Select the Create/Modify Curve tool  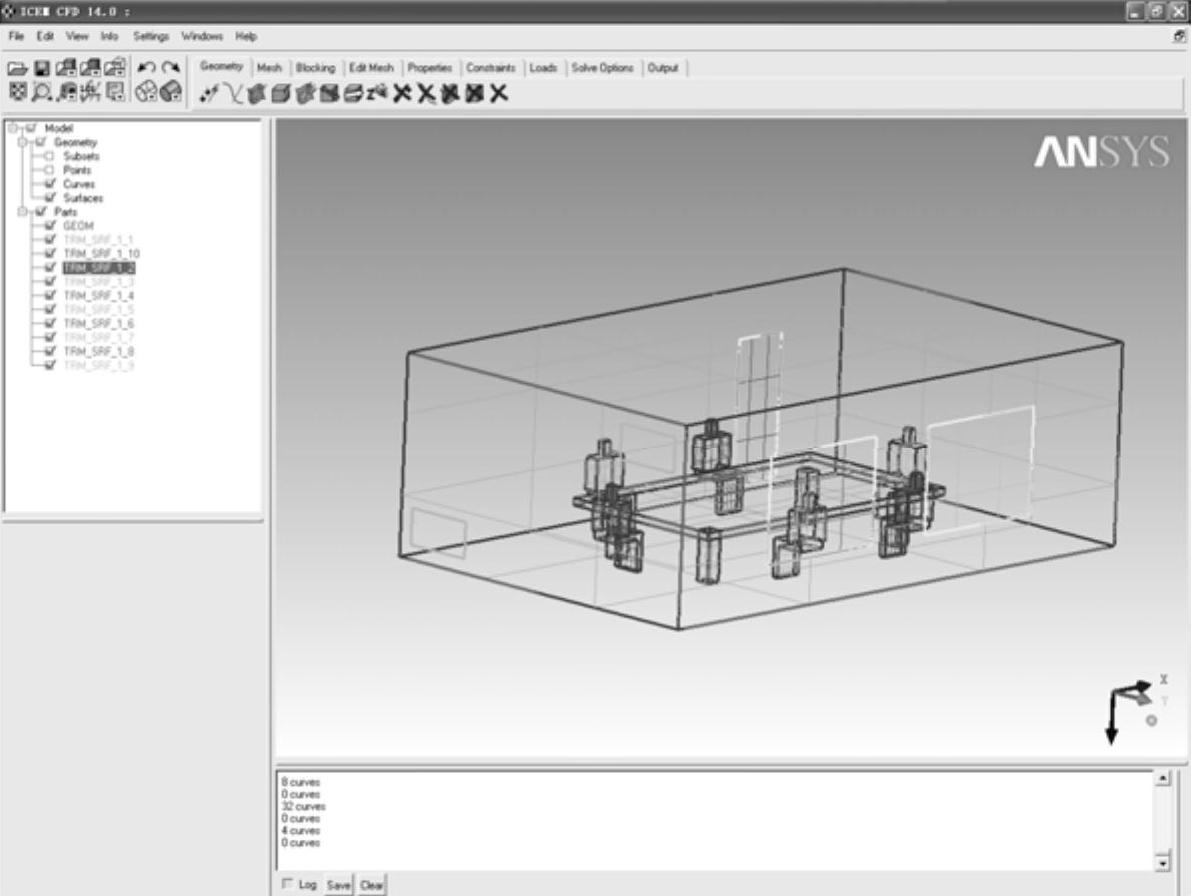[232, 94]
